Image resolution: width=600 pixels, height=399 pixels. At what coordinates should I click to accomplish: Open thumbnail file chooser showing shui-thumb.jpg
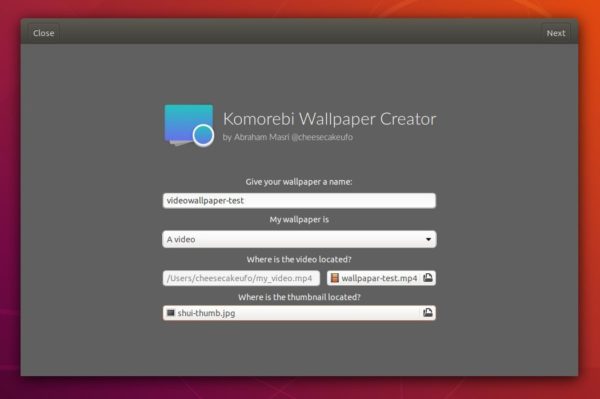tap(299, 313)
